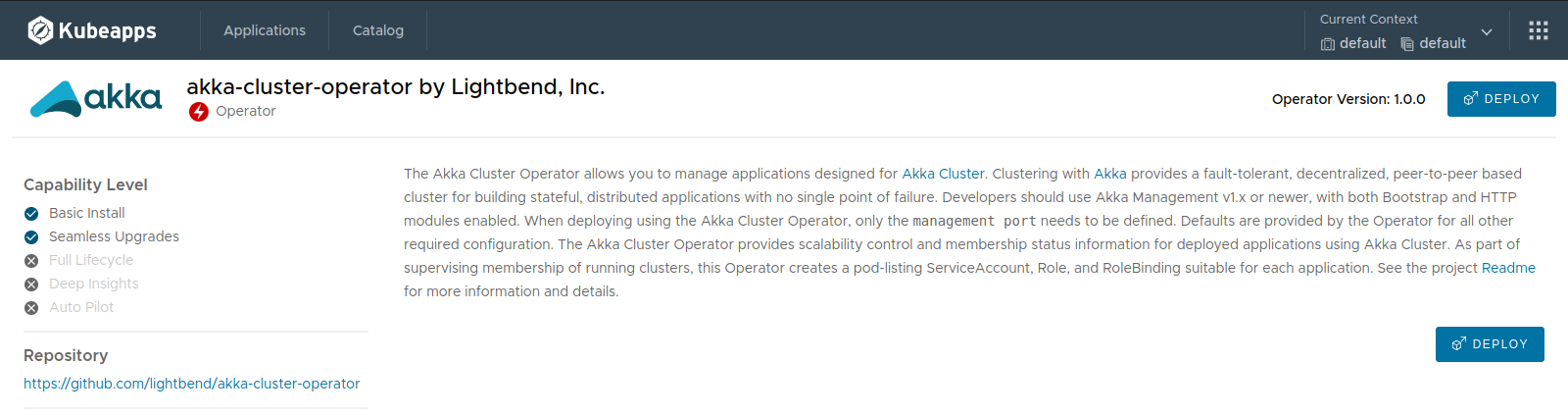The width and height of the screenshot is (1568, 415).
Task: Open the apps grid menu icon
Action: [1539, 30]
